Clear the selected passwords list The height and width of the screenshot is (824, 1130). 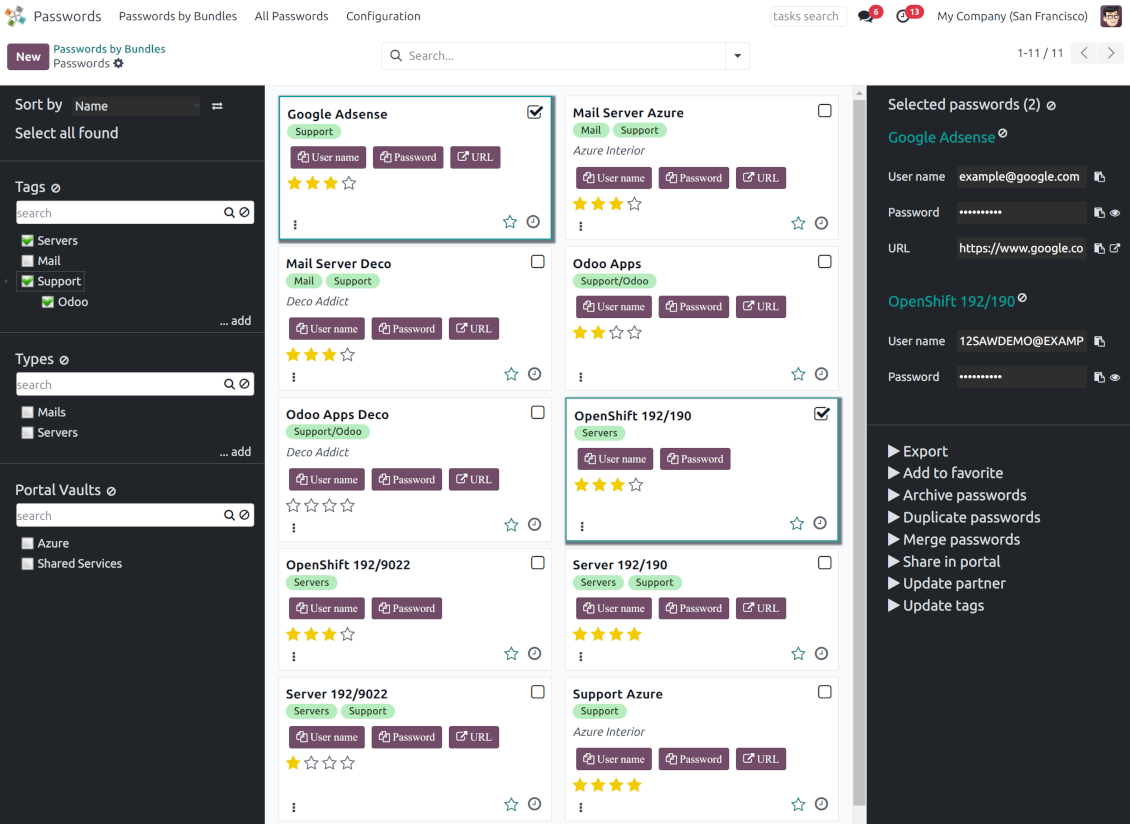pyautogui.click(x=1051, y=106)
